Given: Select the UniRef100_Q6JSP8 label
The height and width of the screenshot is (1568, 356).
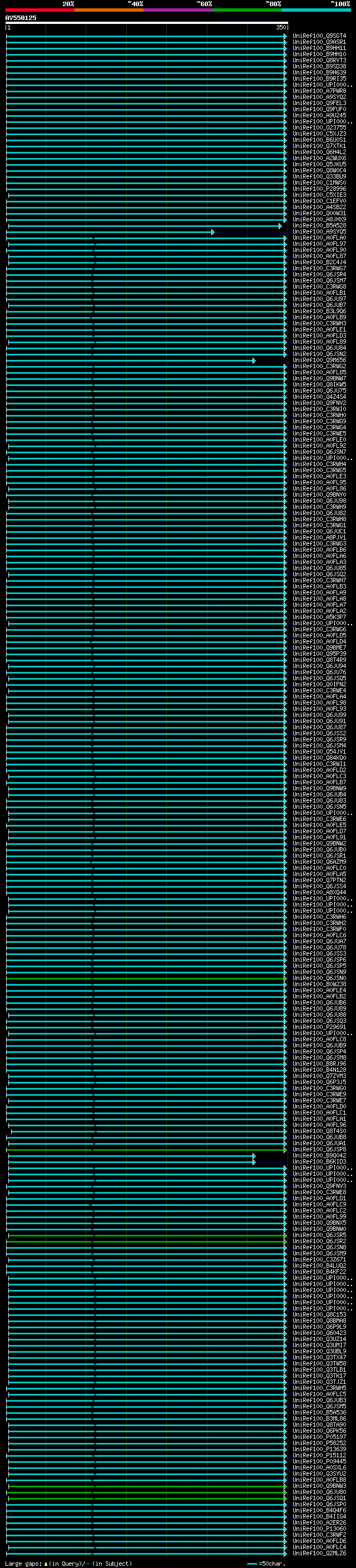Looking at the screenshot, I should (319, 1149).
